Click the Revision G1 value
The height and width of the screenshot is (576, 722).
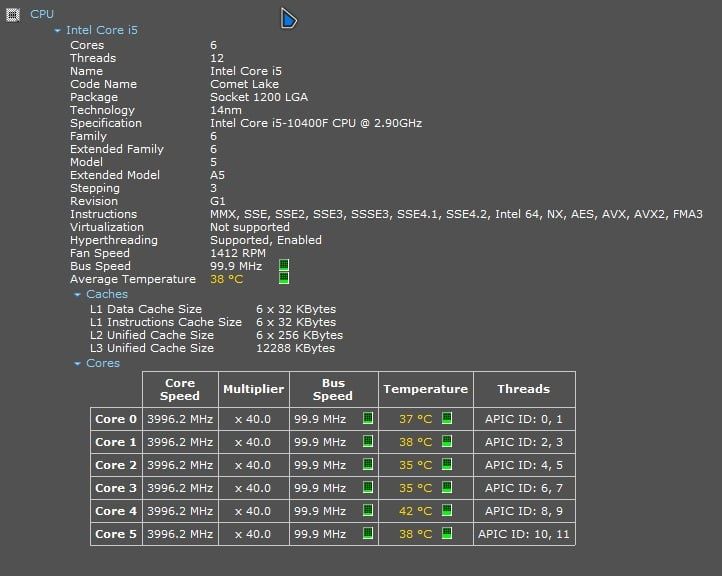217,201
